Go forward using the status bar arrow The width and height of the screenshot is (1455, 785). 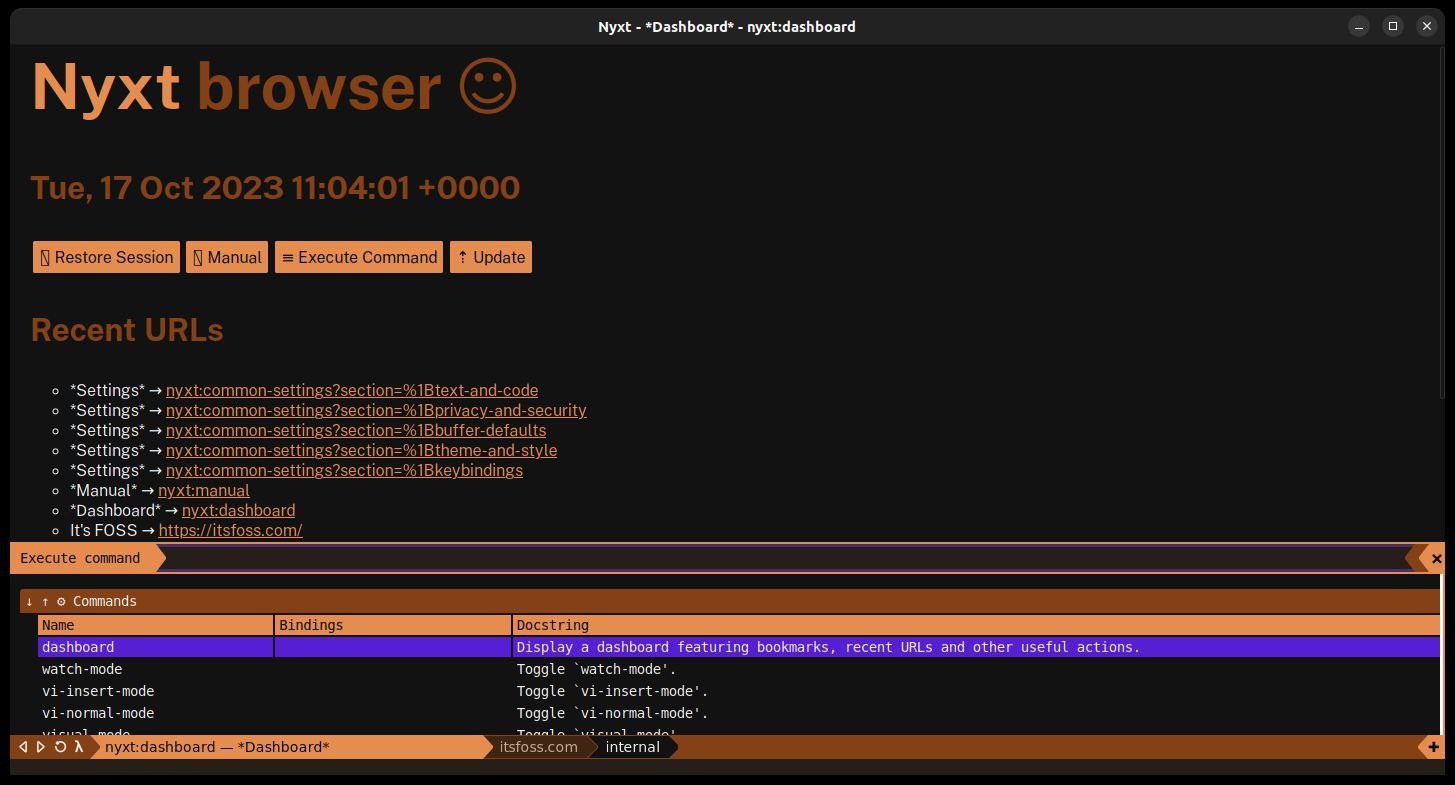coord(41,747)
